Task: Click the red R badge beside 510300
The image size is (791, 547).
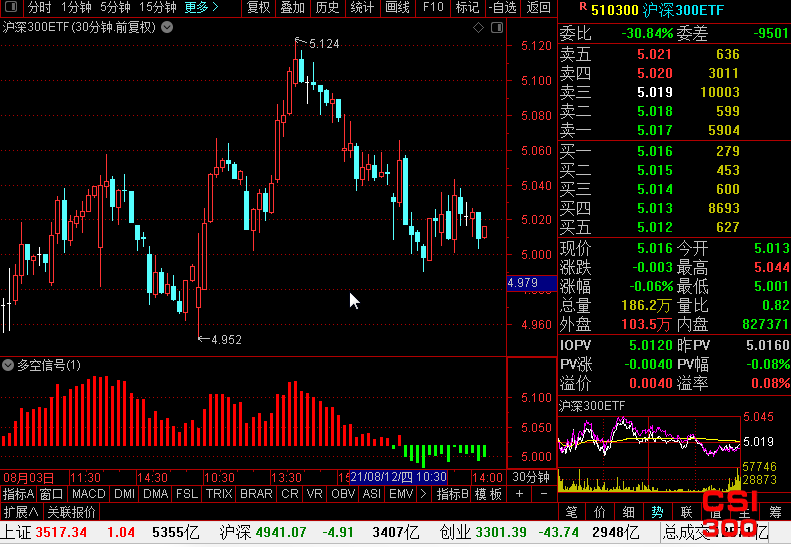Action: tap(583, 7)
